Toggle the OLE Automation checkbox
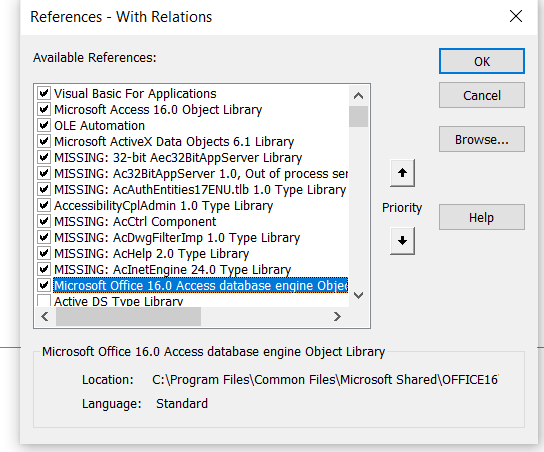 (44, 125)
